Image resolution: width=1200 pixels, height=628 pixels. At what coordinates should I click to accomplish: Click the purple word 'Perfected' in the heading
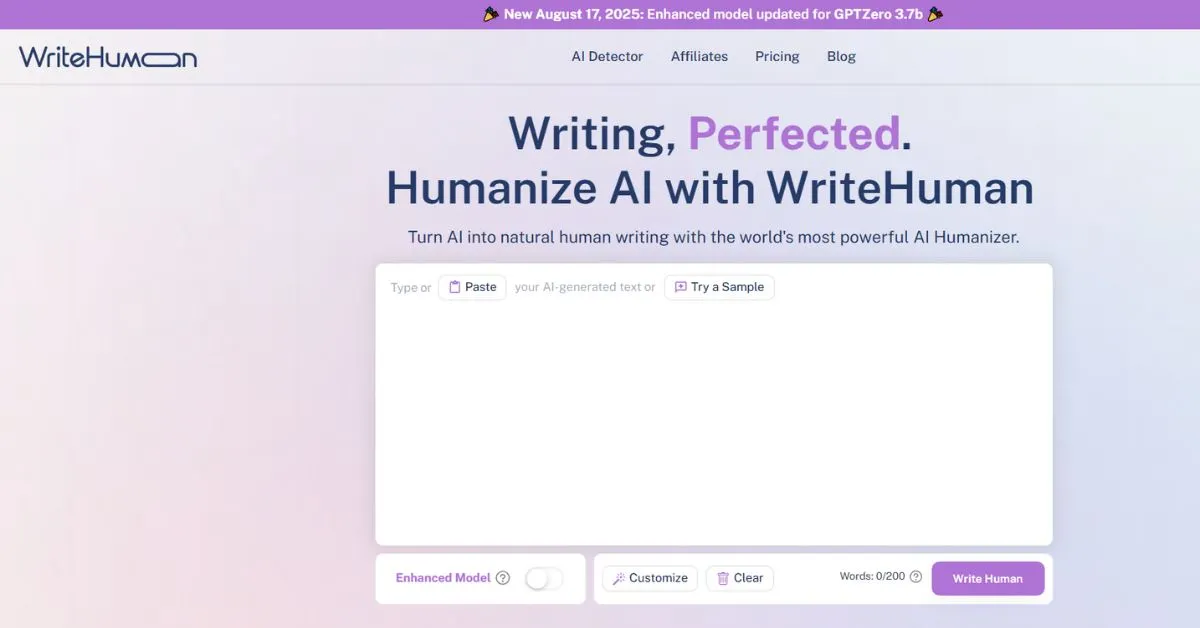click(794, 134)
